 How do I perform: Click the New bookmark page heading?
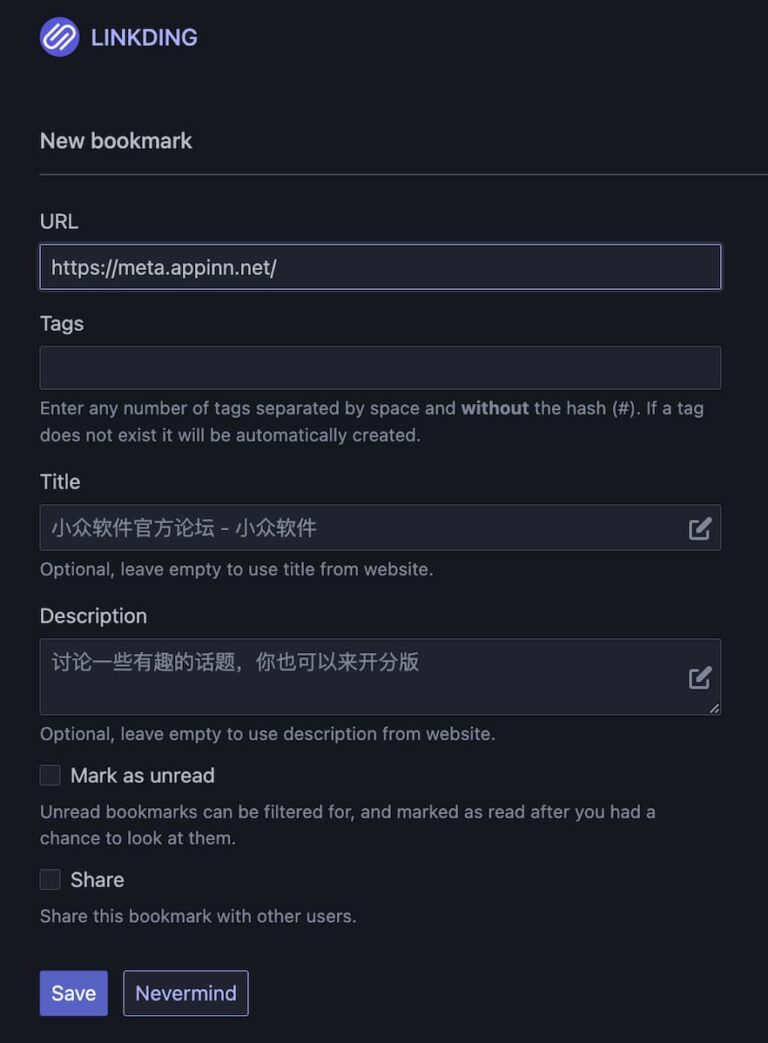click(x=115, y=141)
